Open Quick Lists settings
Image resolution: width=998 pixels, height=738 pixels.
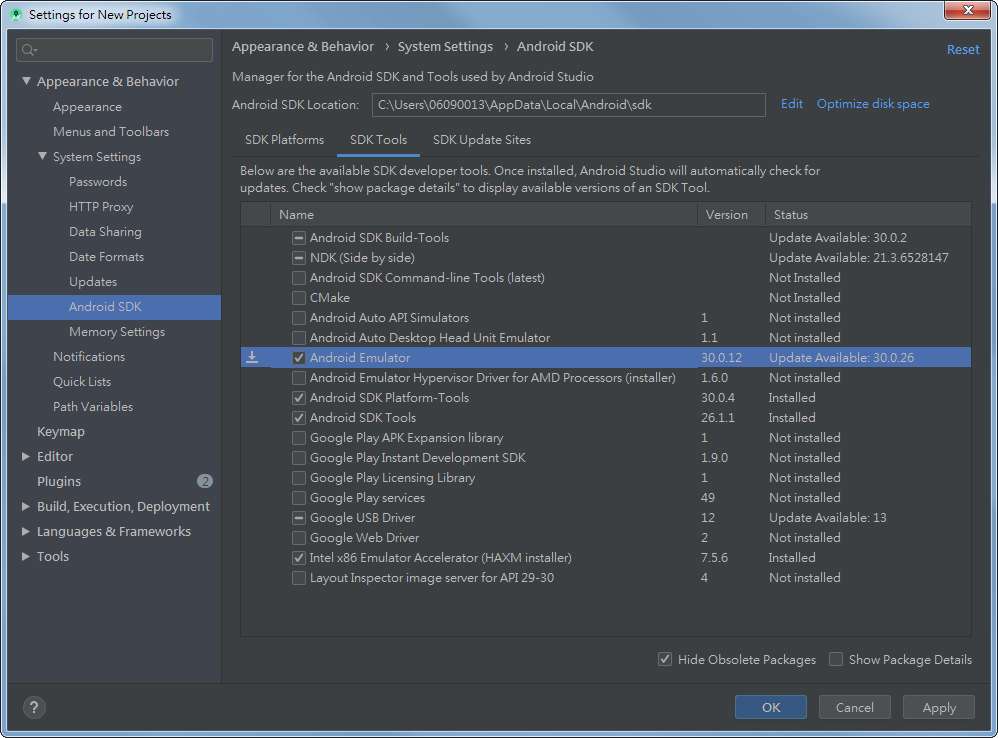(81, 381)
